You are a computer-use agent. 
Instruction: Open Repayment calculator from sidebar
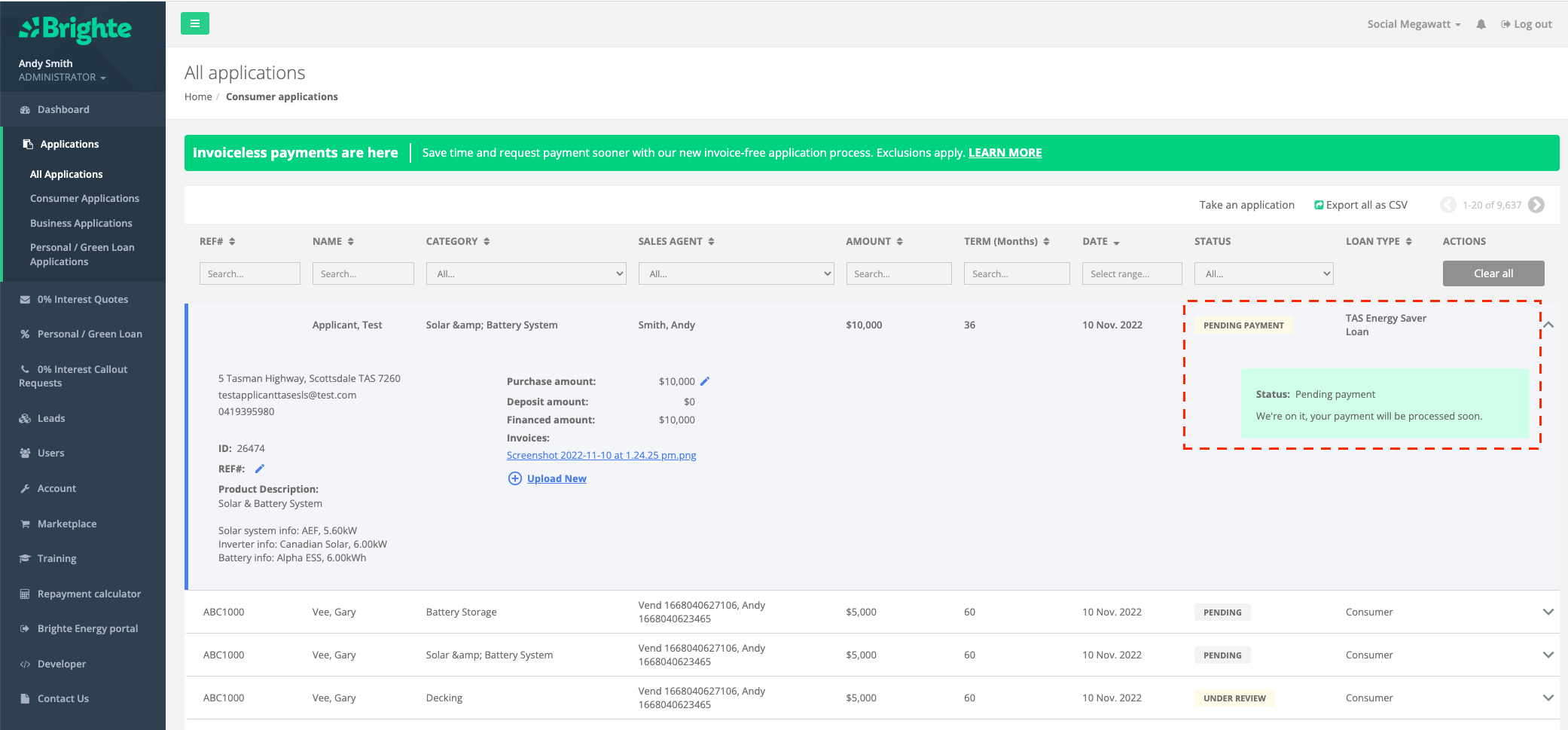pos(89,594)
